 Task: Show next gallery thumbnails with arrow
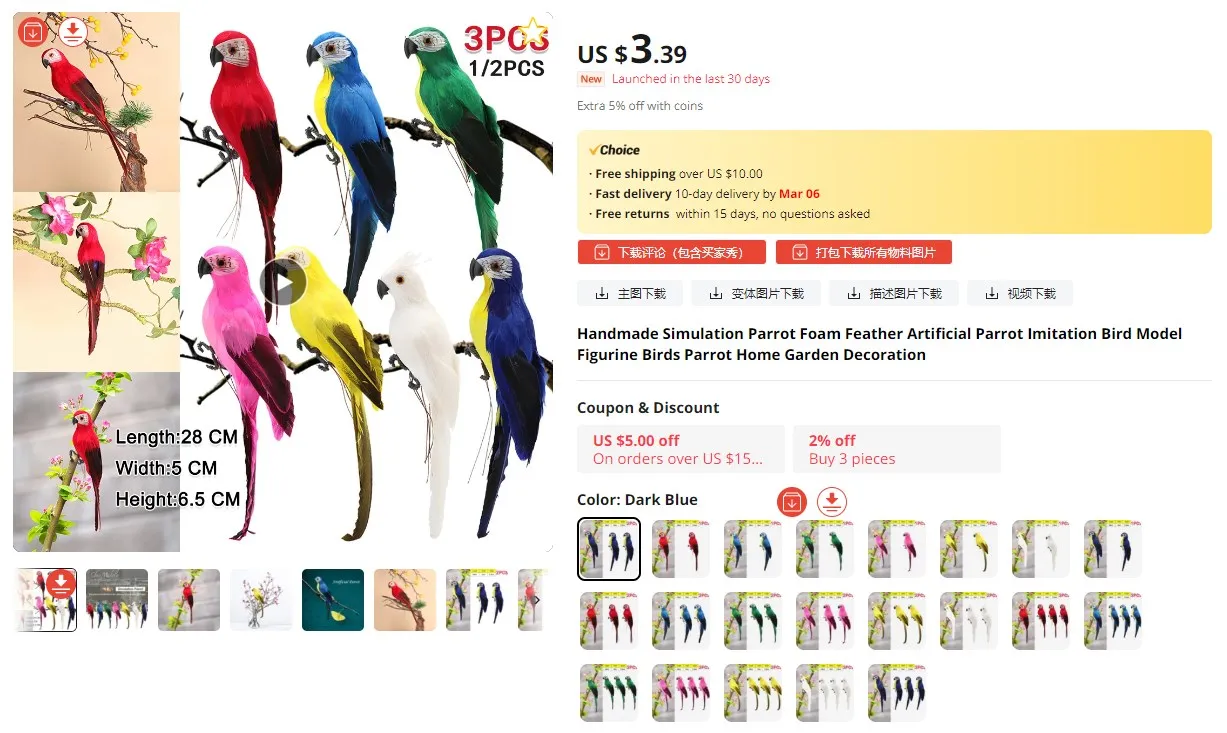[x=537, y=600]
